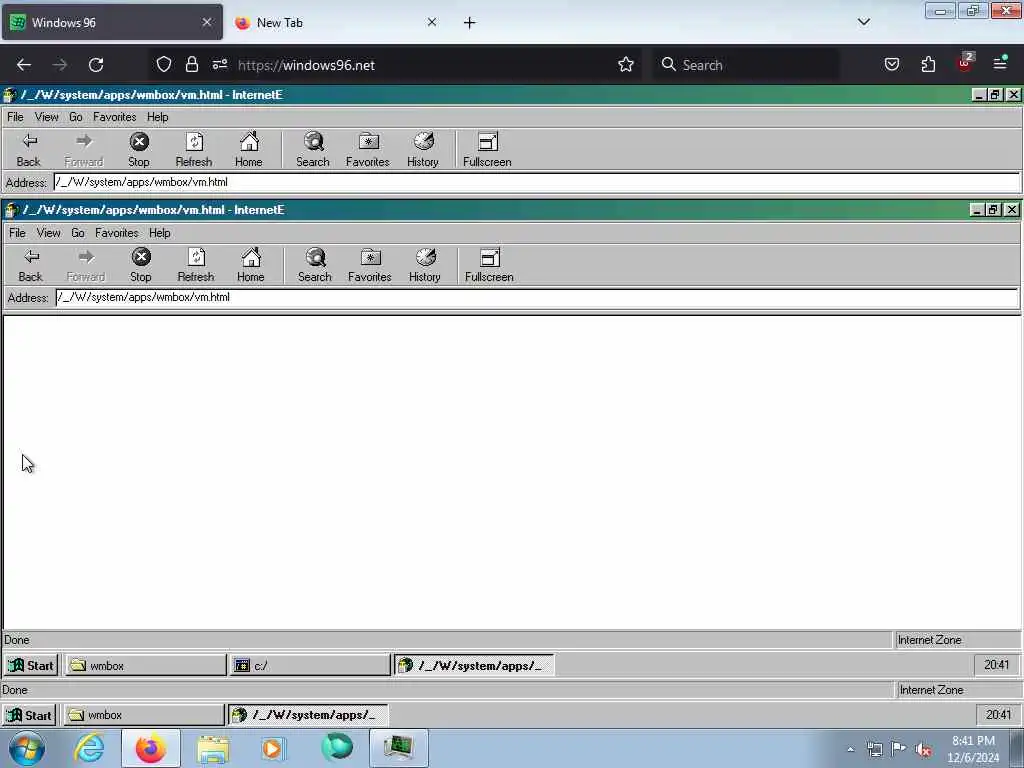This screenshot has height=768, width=1024.
Task: Click outer Windows 96 Start button
Action: [29, 715]
